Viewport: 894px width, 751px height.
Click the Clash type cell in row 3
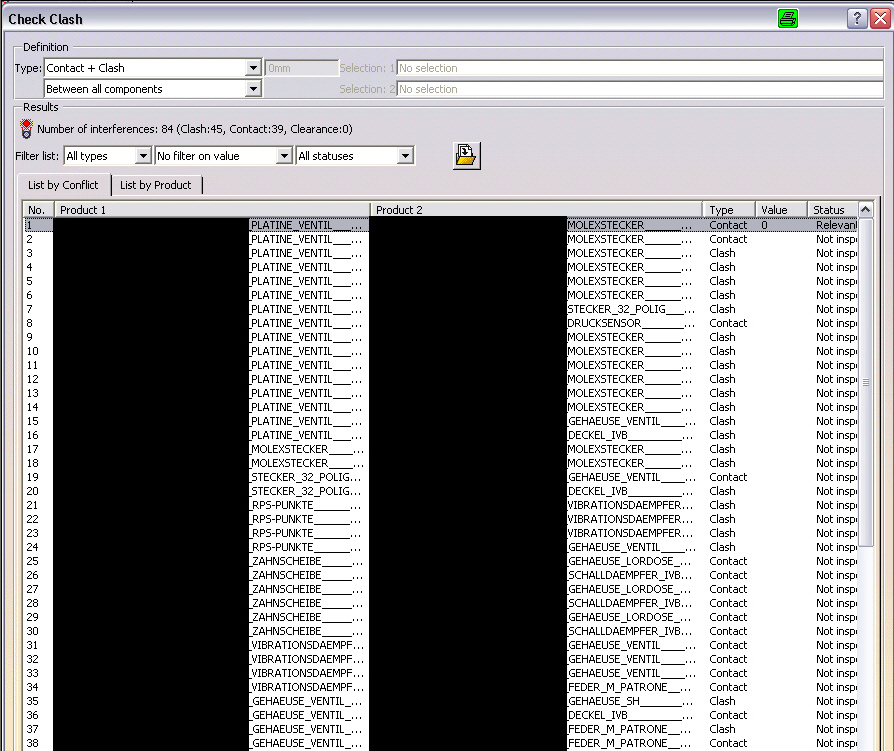click(722, 253)
